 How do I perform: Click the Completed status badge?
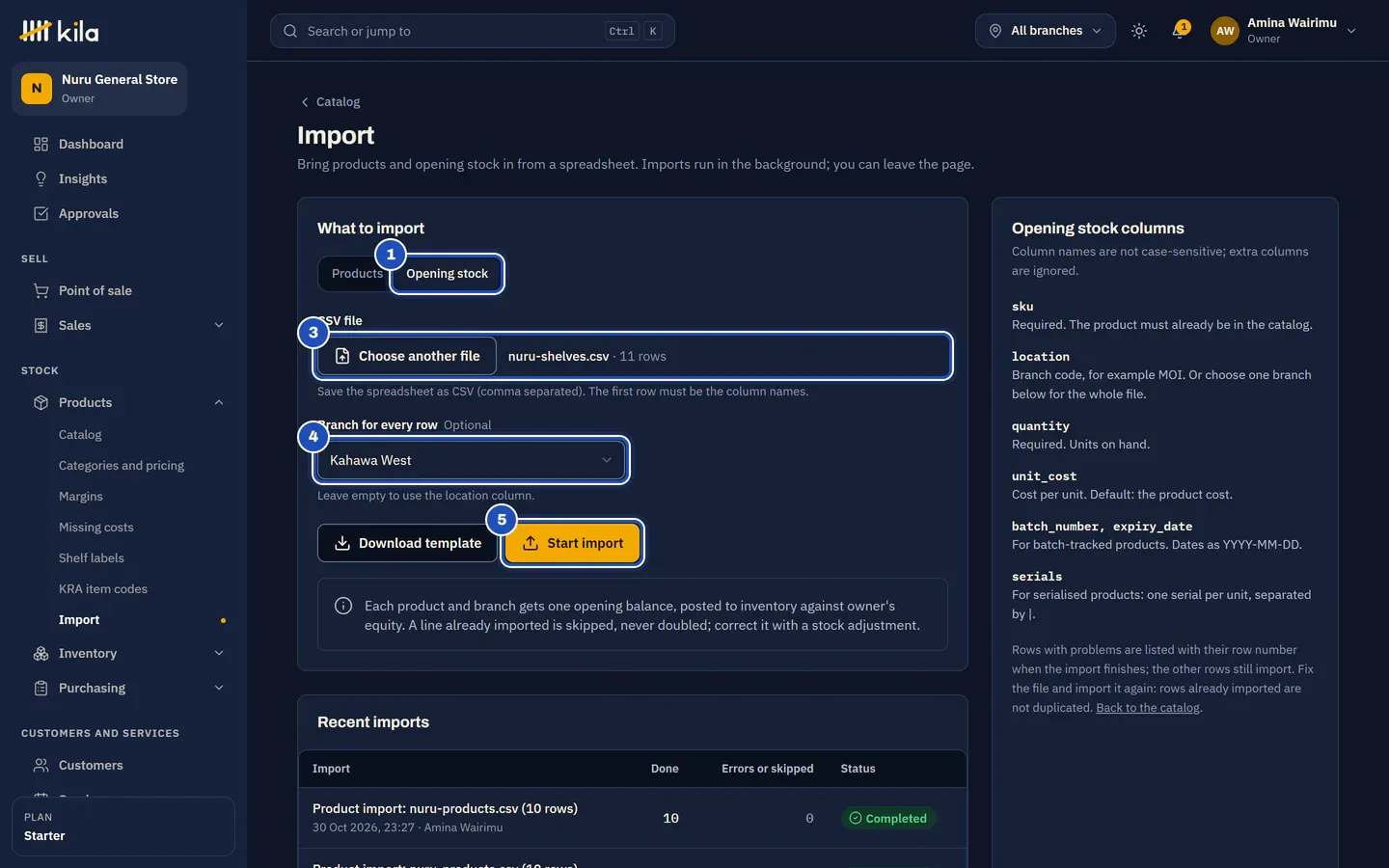pyautogui.click(x=888, y=818)
